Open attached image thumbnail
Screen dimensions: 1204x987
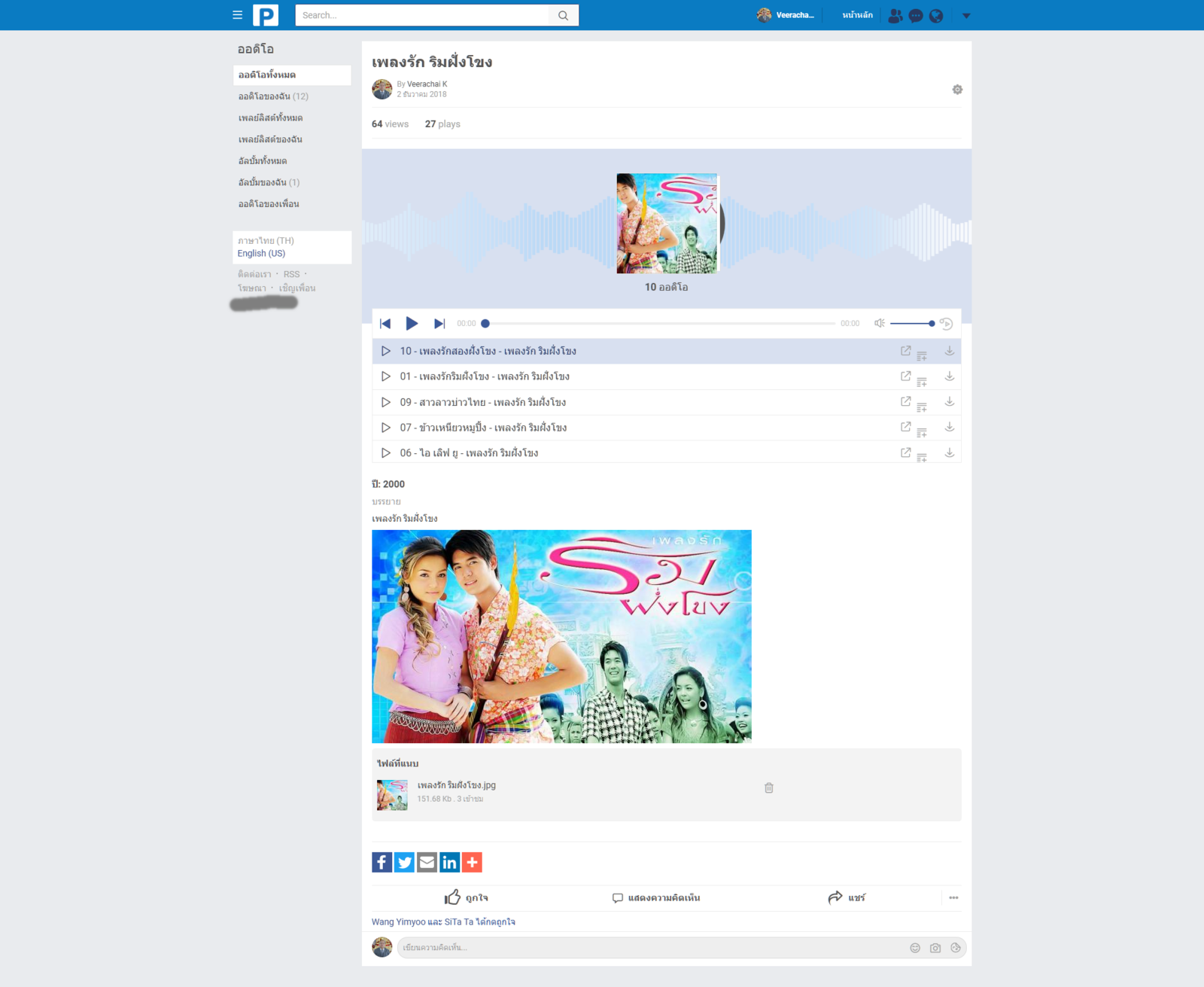click(392, 795)
